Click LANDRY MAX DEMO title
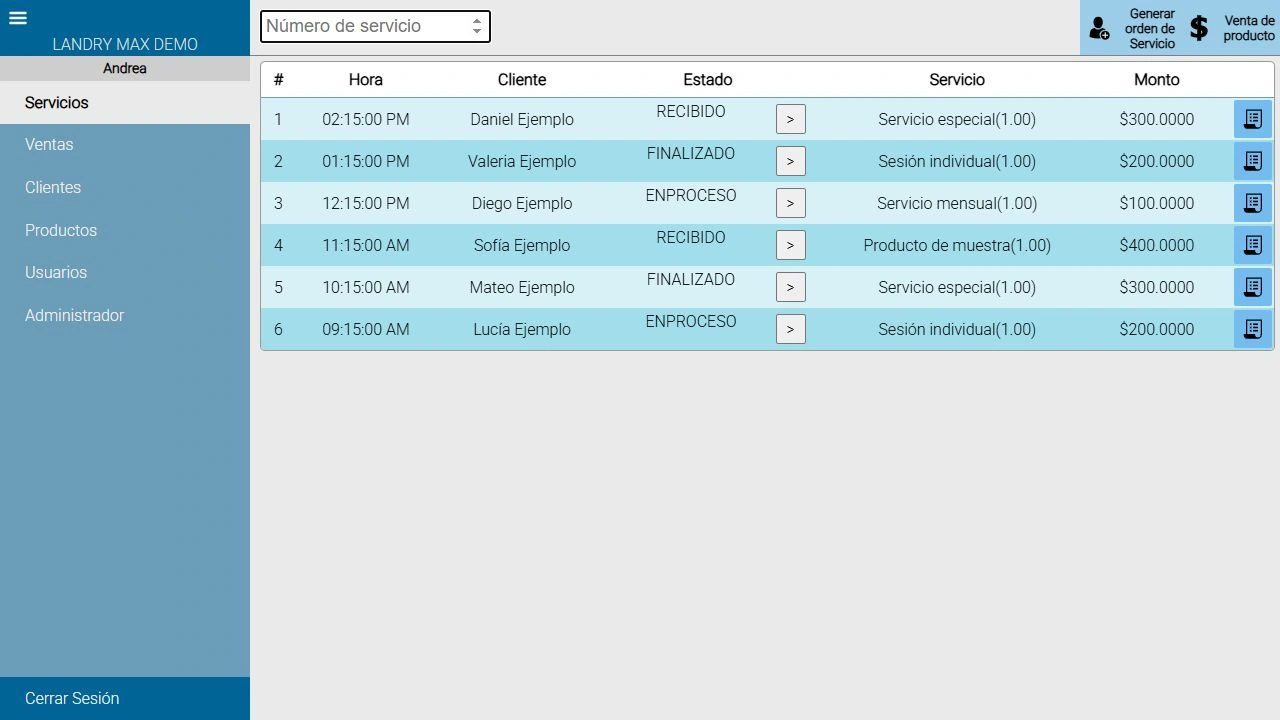The height and width of the screenshot is (720, 1280). (125, 44)
